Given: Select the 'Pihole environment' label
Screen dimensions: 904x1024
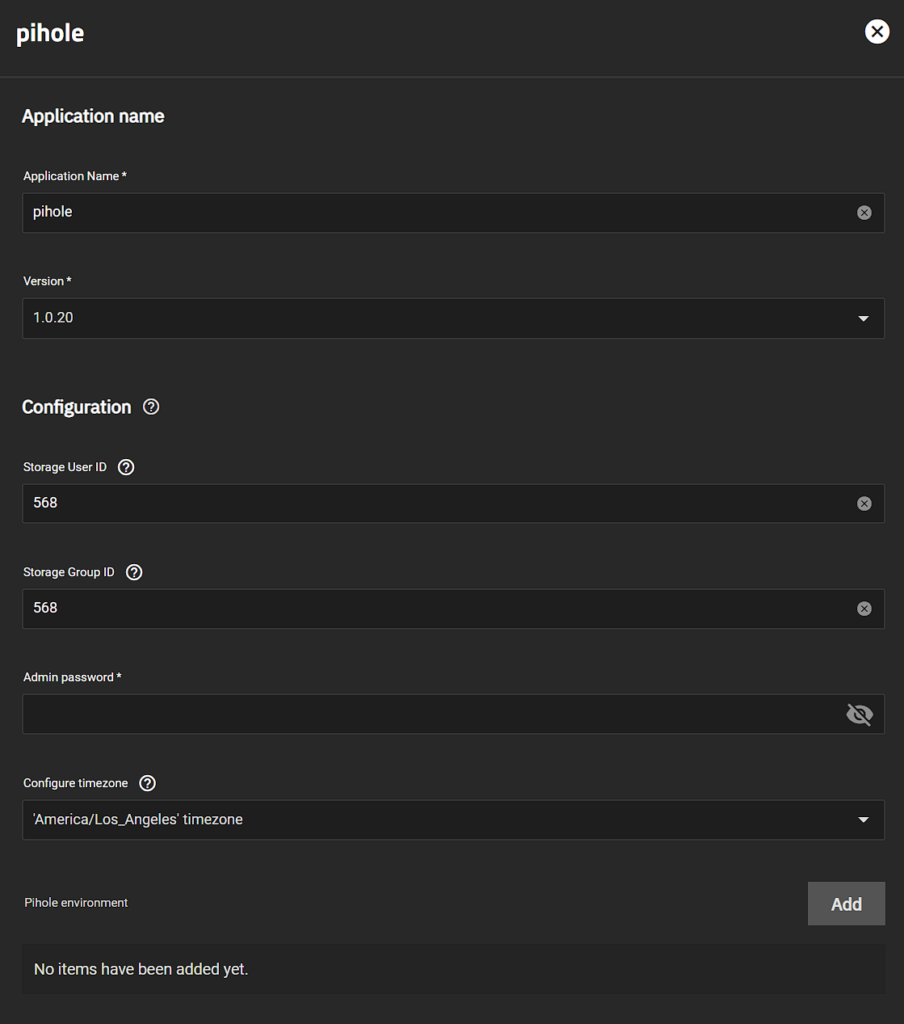Looking at the screenshot, I should point(76,903).
